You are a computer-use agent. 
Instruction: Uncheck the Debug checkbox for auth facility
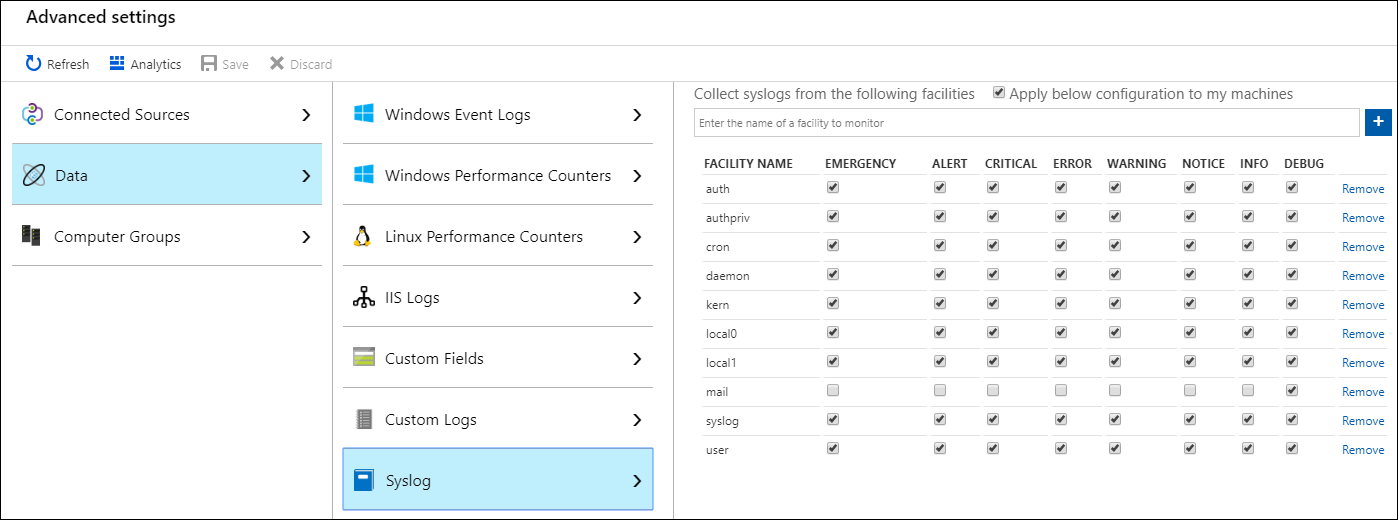1292,187
